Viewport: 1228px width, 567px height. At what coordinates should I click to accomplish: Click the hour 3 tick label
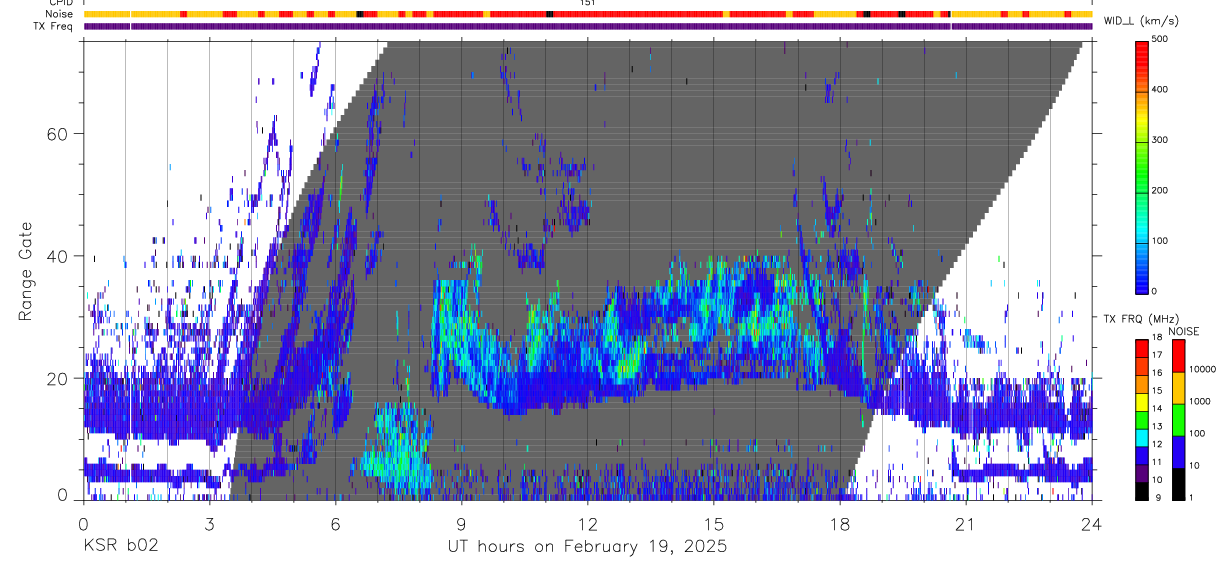[x=209, y=524]
